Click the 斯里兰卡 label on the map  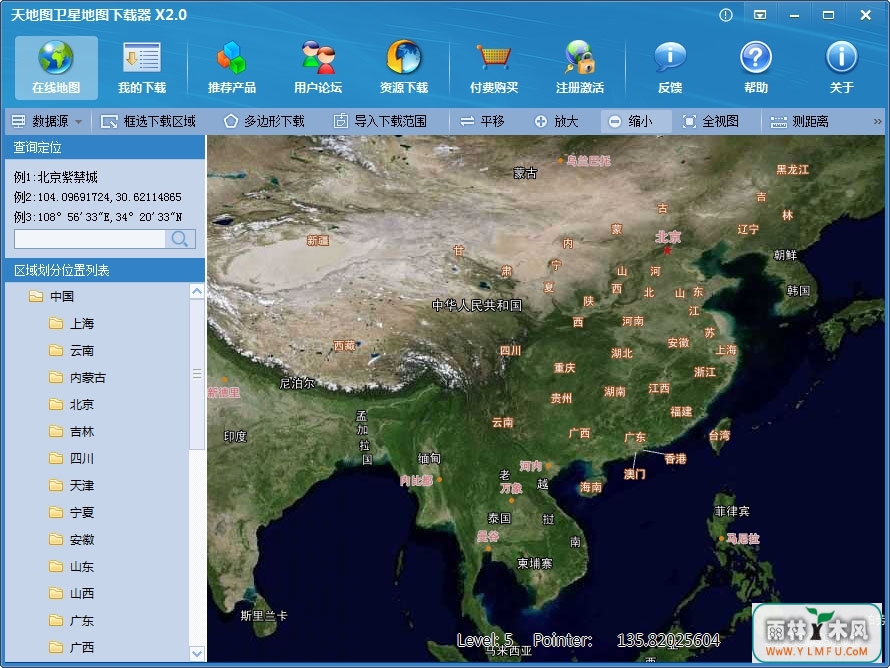coord(264,615)
